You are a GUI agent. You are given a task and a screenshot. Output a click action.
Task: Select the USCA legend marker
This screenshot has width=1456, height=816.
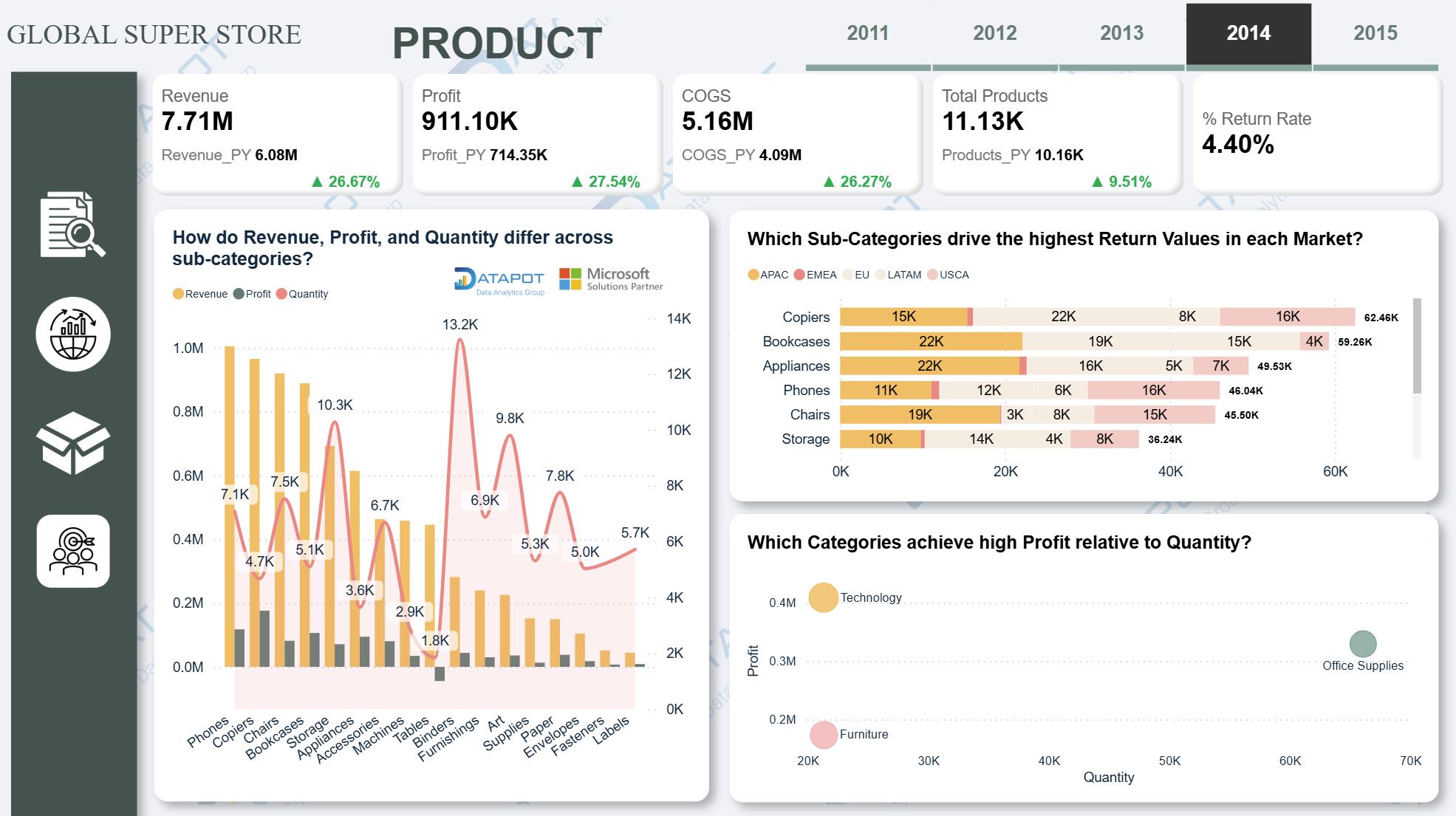[x=932, y=275]
